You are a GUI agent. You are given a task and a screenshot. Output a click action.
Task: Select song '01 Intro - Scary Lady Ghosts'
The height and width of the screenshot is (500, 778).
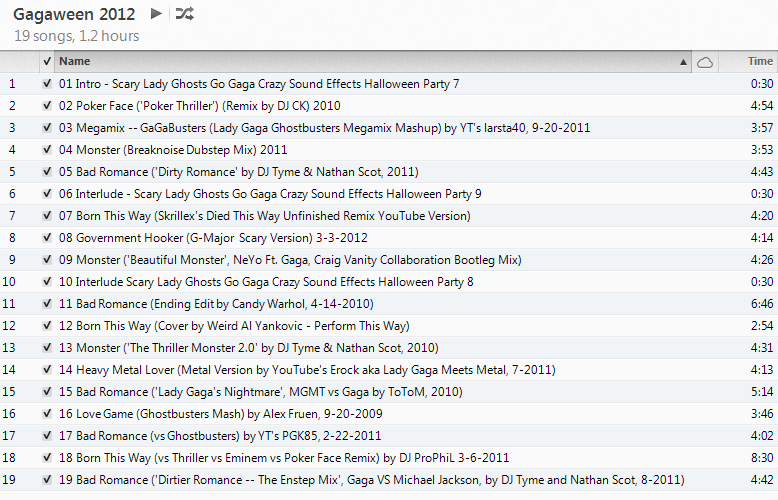[x=259, y=84]
